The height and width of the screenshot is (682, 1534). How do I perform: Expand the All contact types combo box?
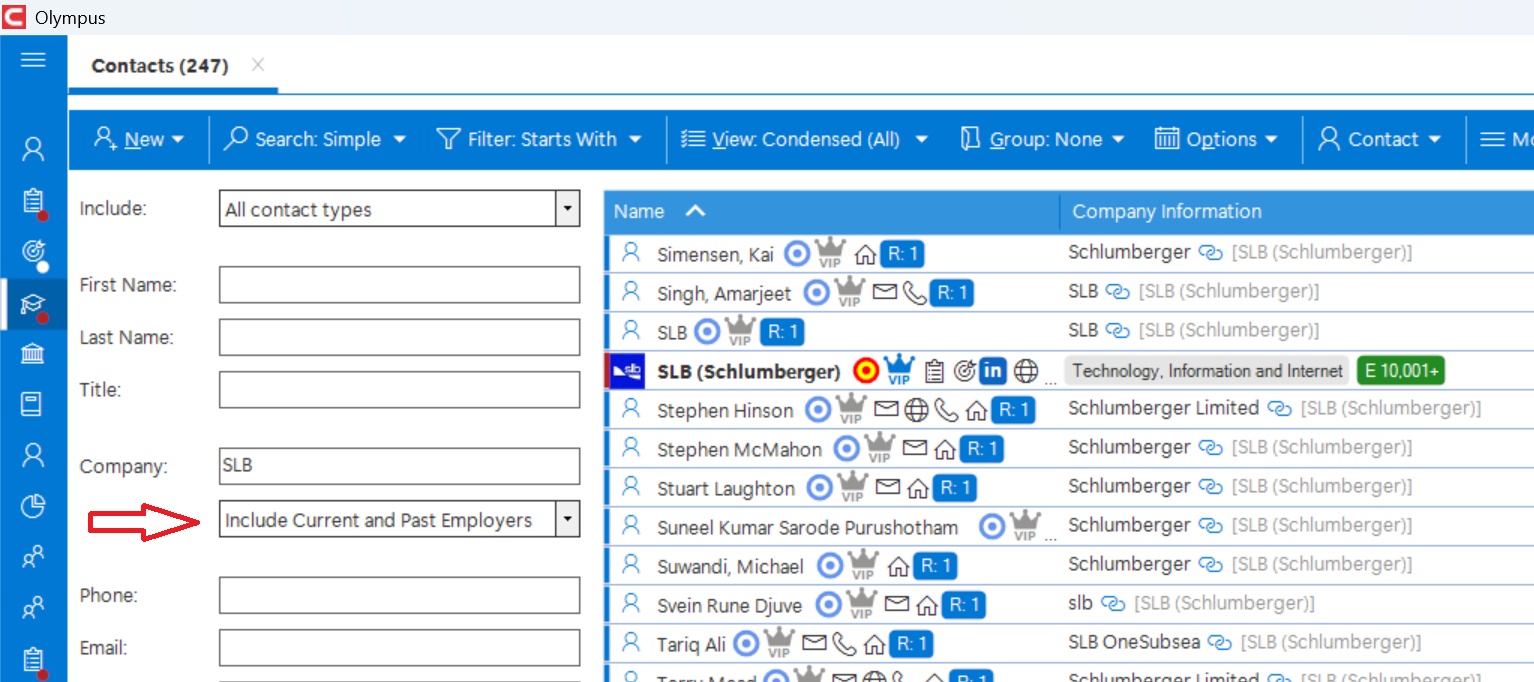[x=567, y=209]
